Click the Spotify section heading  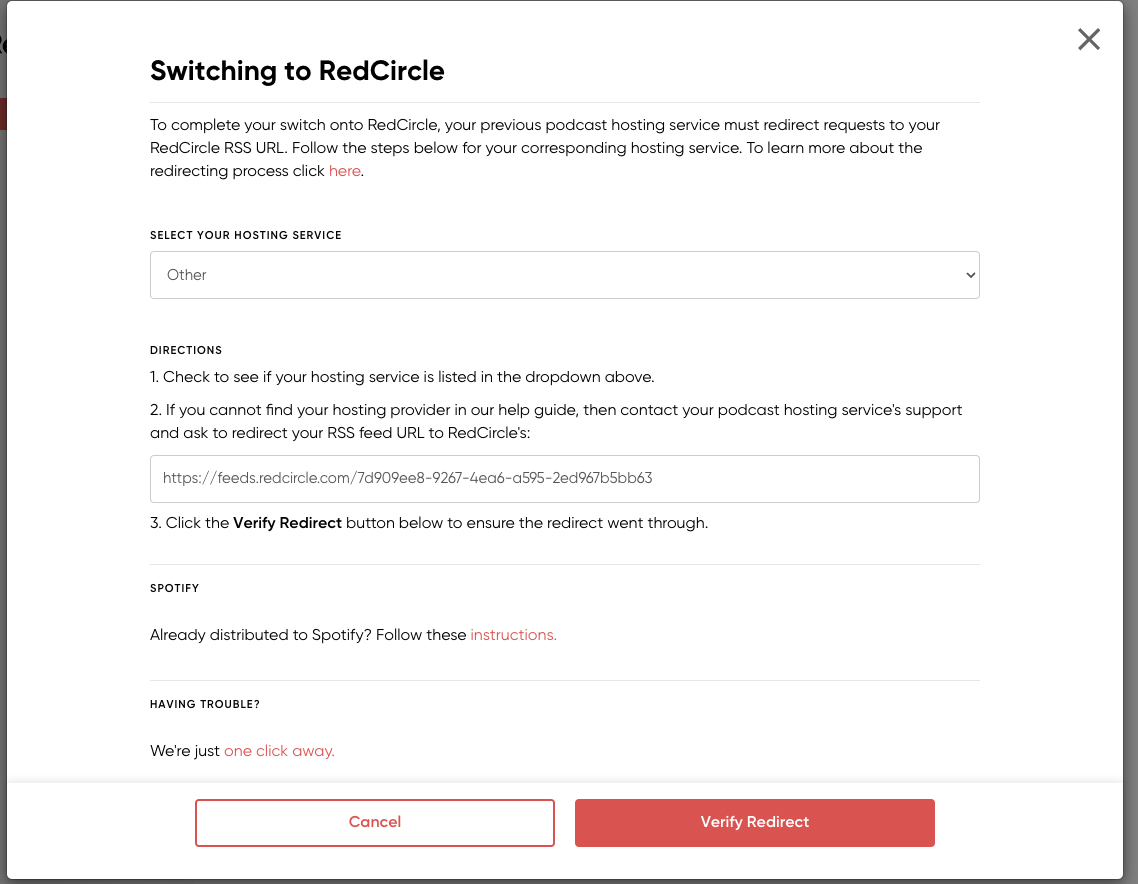[x=174, y=588]
